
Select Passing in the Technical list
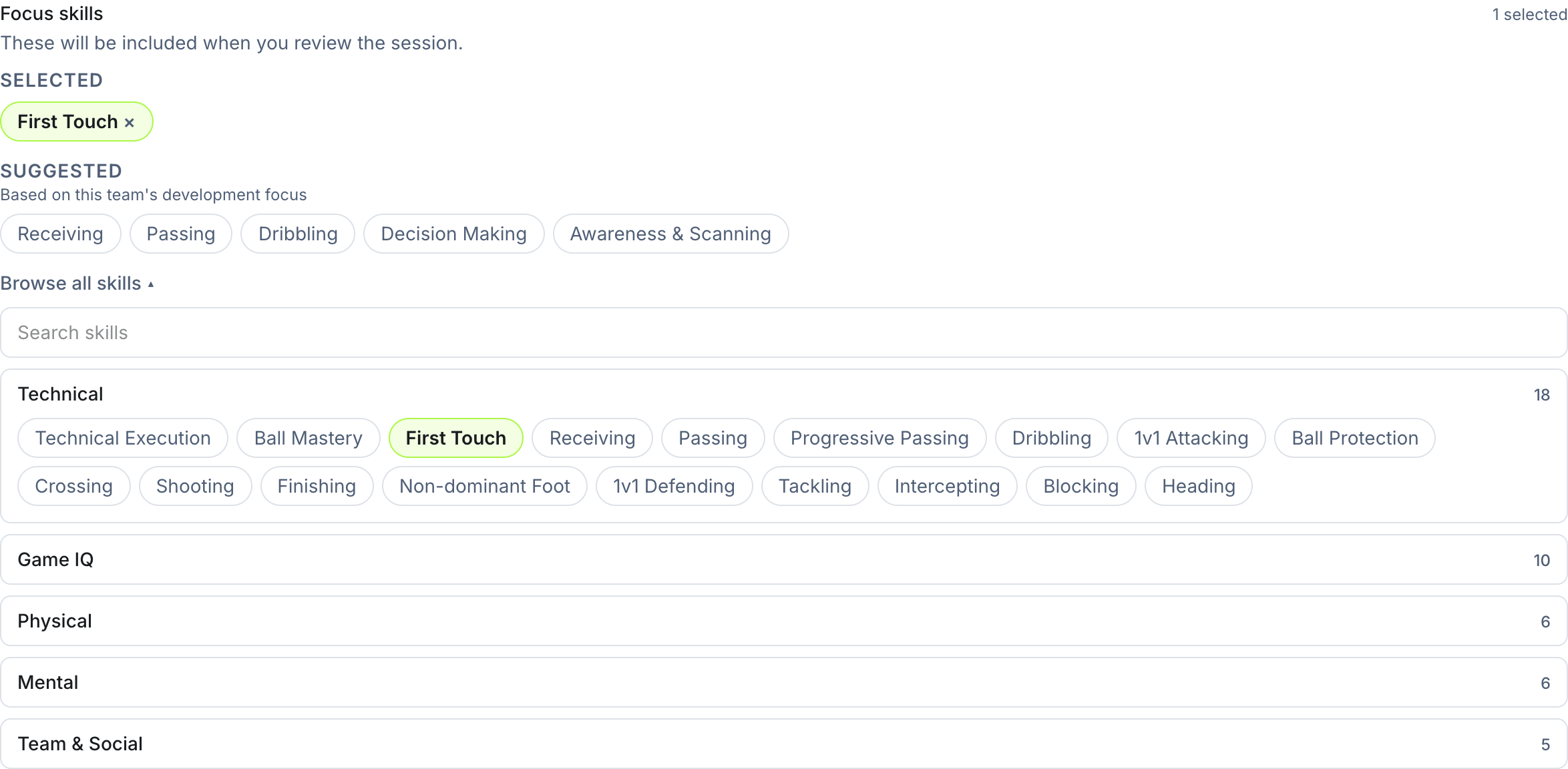[x=713, y=438]
